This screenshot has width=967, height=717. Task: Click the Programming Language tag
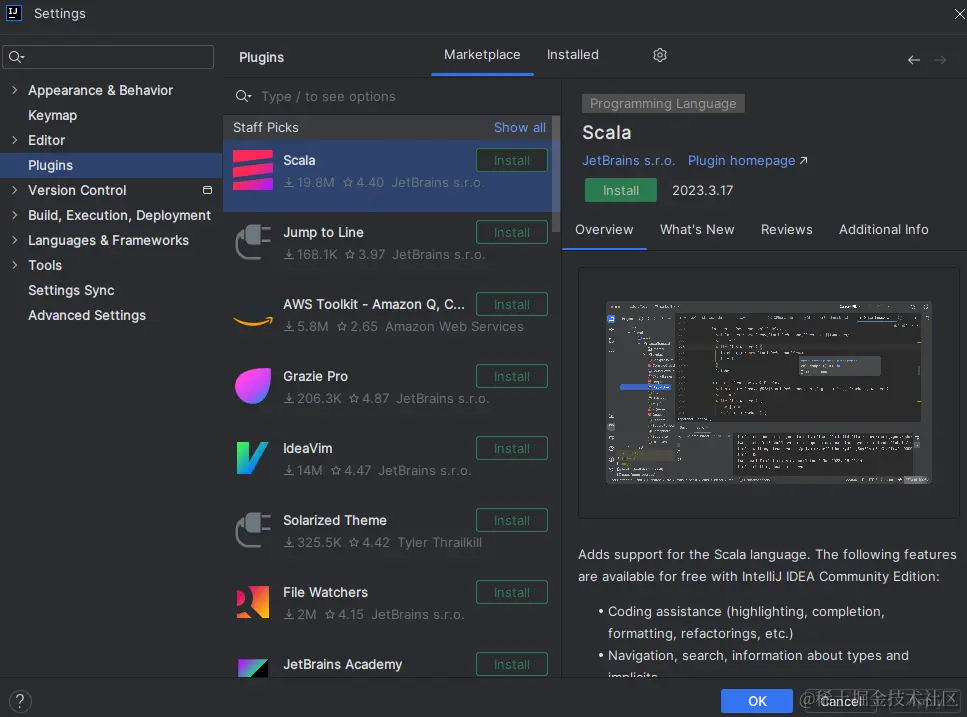(x=663, y=104)
